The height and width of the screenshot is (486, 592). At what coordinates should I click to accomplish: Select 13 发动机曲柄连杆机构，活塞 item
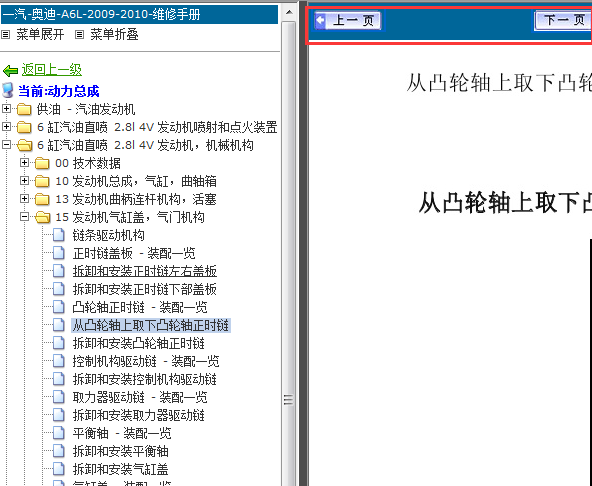(x=136, y=199)
